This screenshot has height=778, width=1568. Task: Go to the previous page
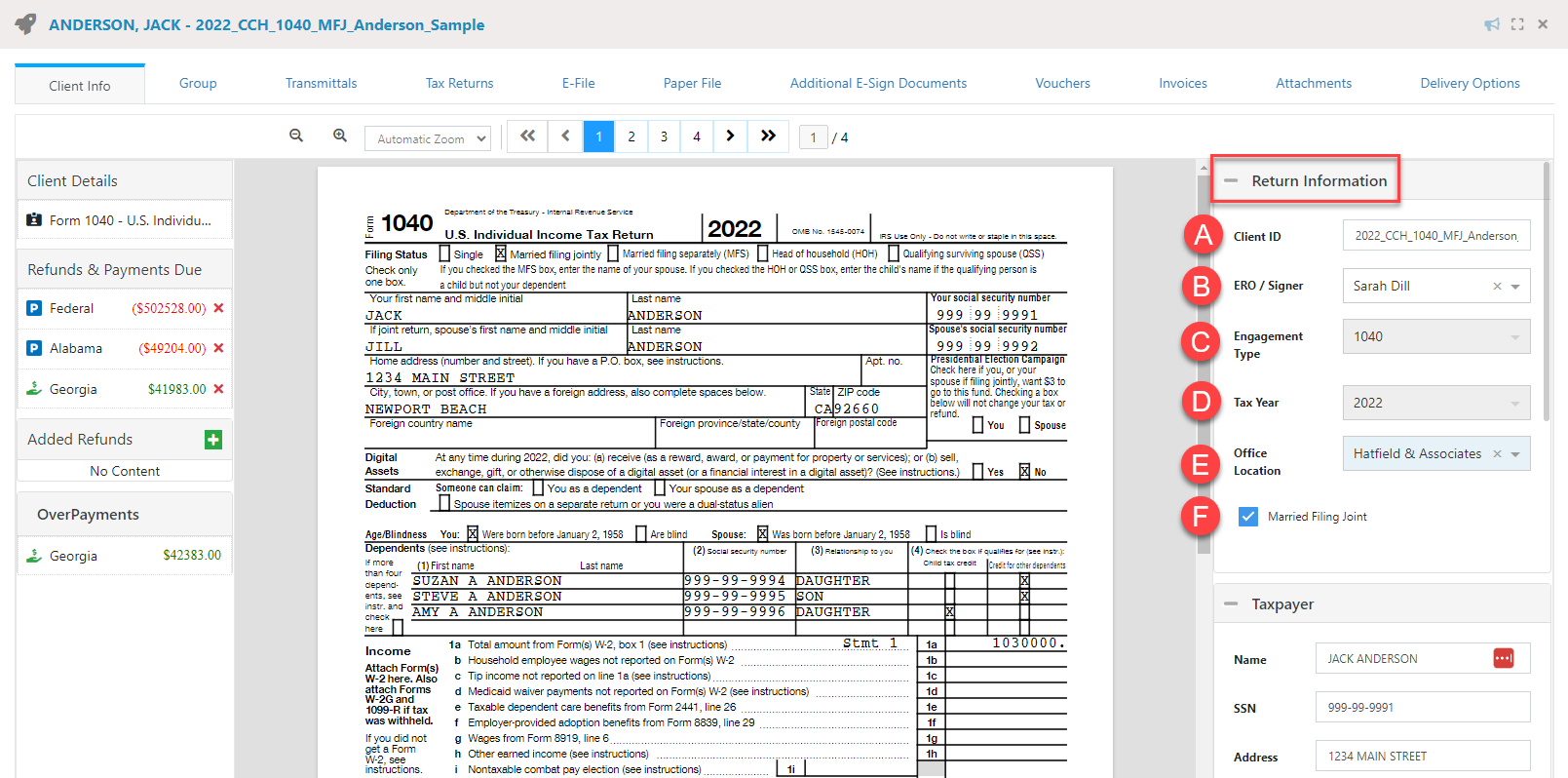pyautogui.click(x=565, y=136)
